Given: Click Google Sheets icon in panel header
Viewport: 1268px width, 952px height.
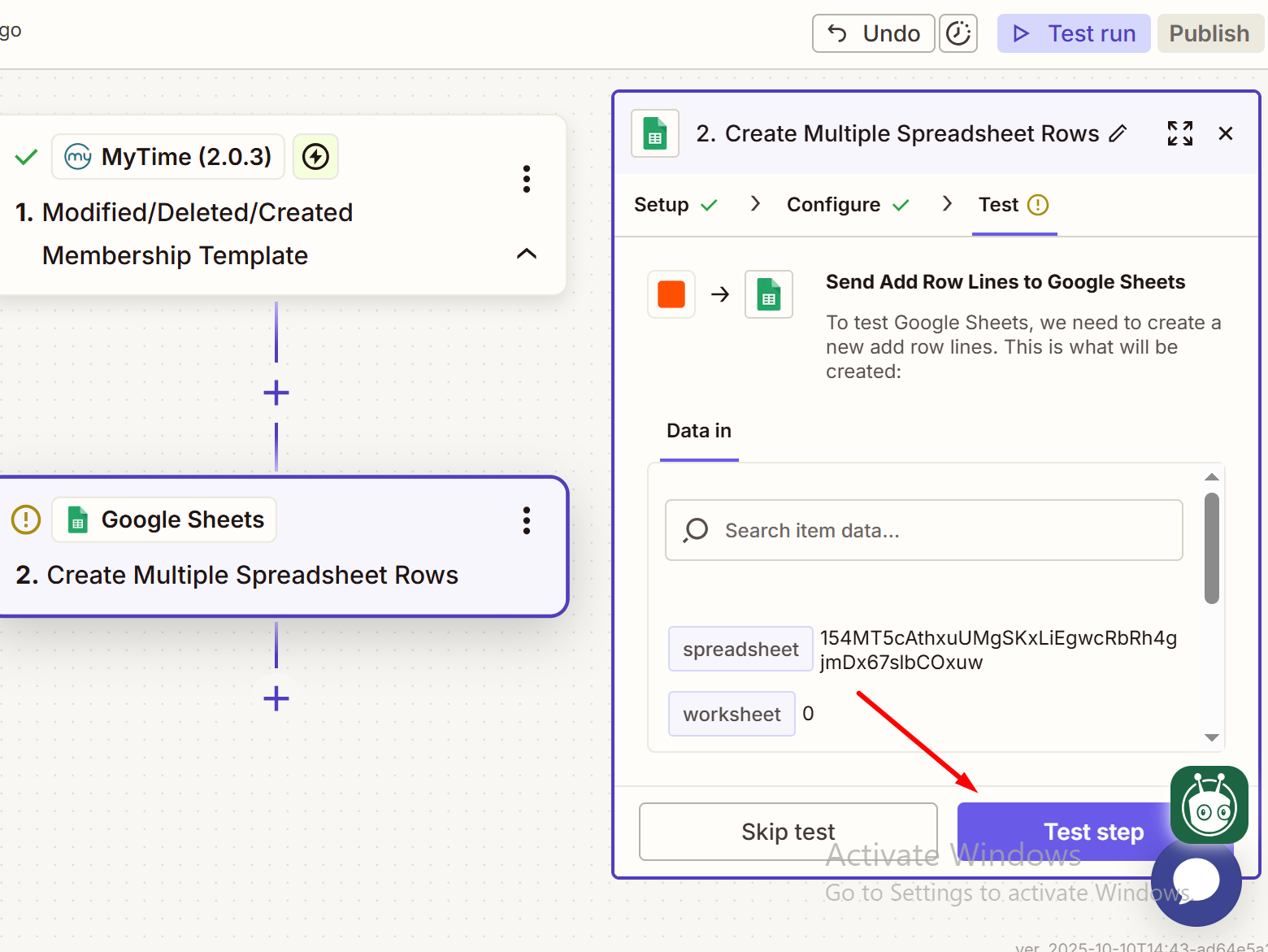Looking at the screenshot, I should pos(655,133).
